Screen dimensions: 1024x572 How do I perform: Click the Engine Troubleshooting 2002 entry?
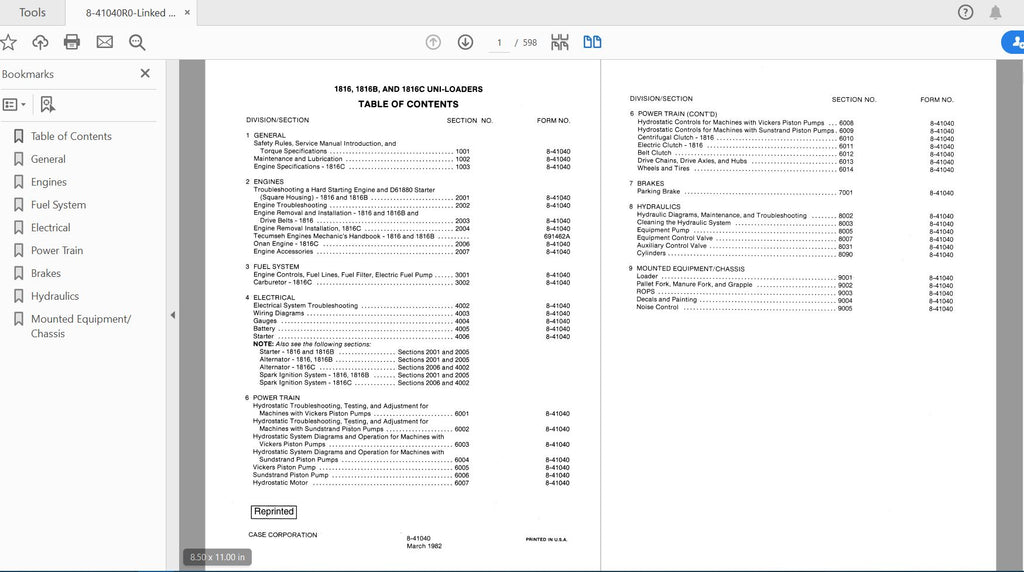click(x=361, y=205)
